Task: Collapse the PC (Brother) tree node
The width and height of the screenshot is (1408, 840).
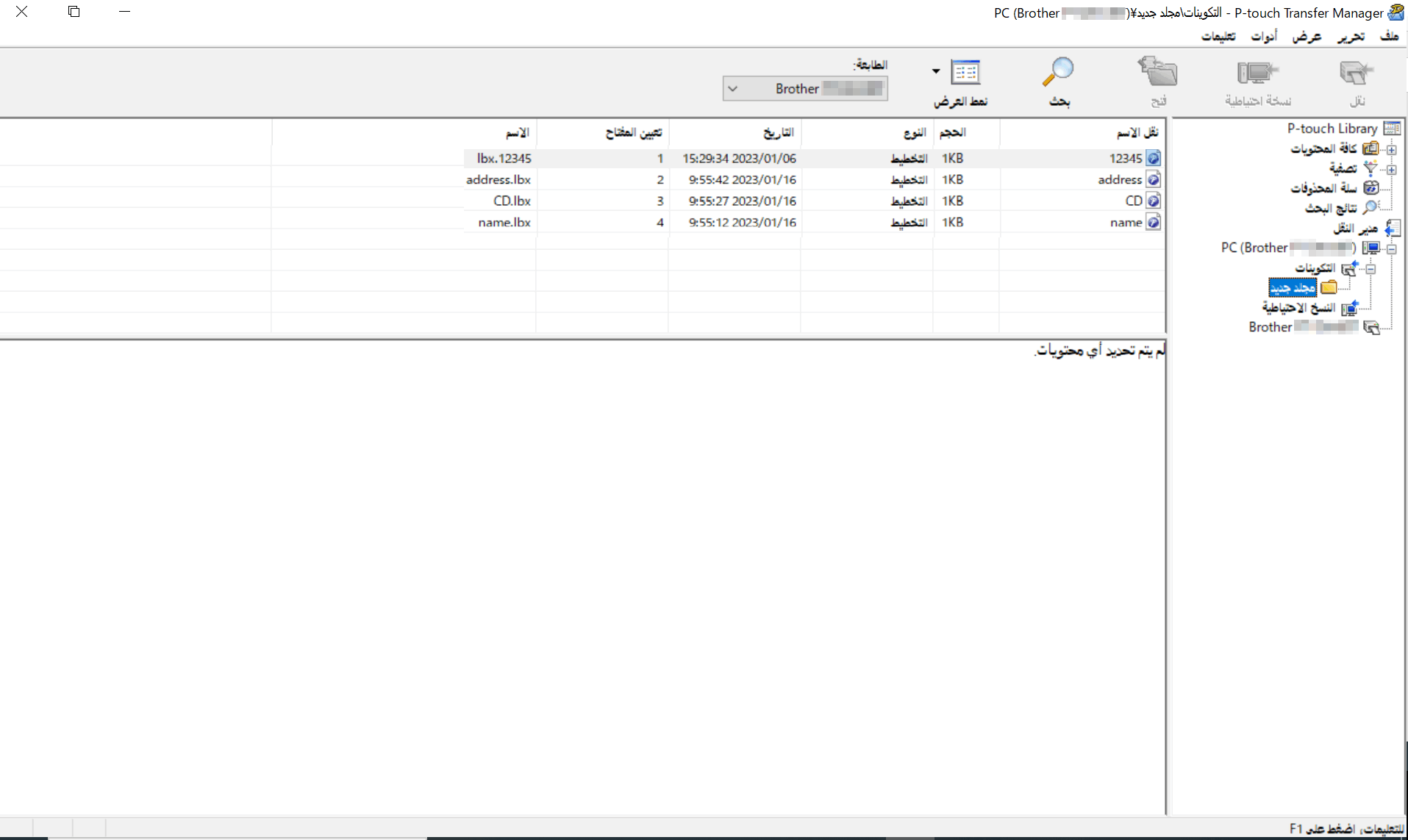Action: tap(1391, 248)
